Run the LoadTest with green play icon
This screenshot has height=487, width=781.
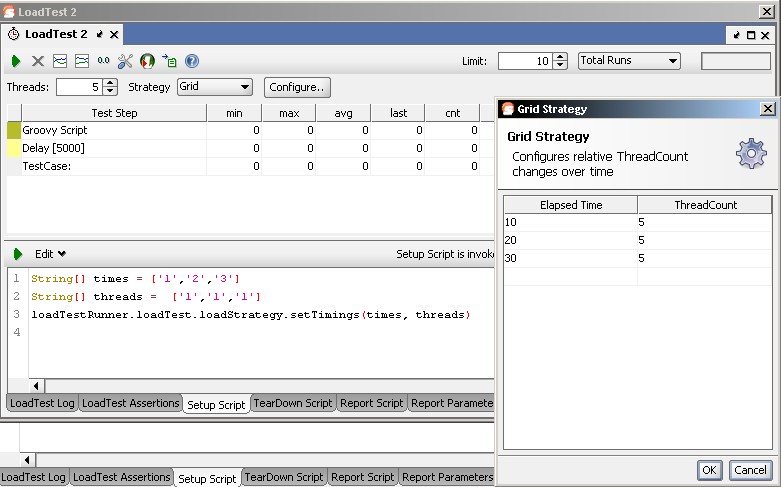16,61
